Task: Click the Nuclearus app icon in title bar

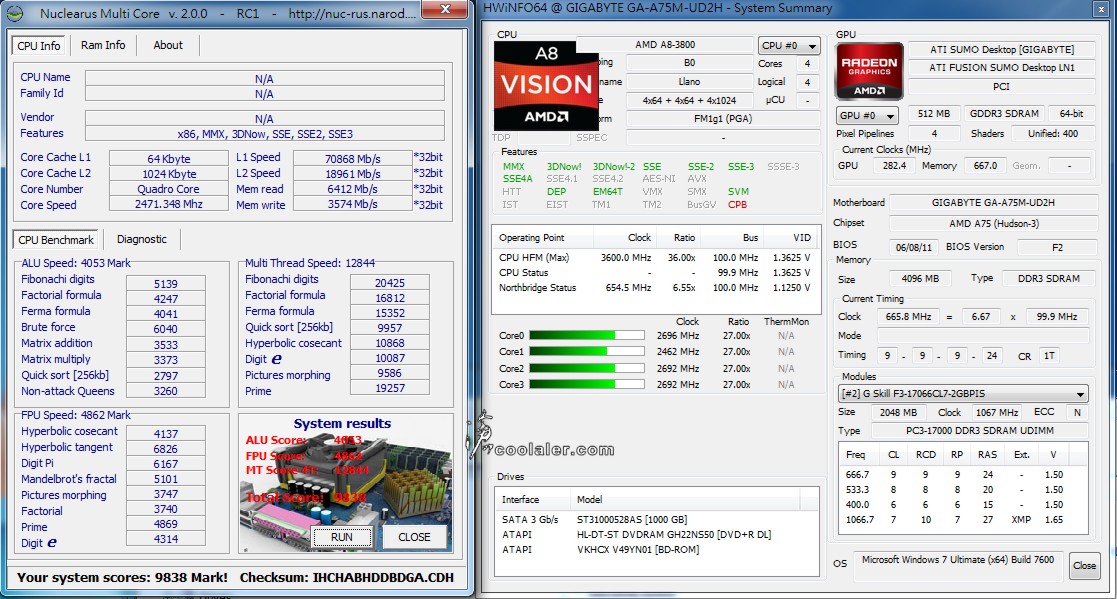Action: (14, 13)
